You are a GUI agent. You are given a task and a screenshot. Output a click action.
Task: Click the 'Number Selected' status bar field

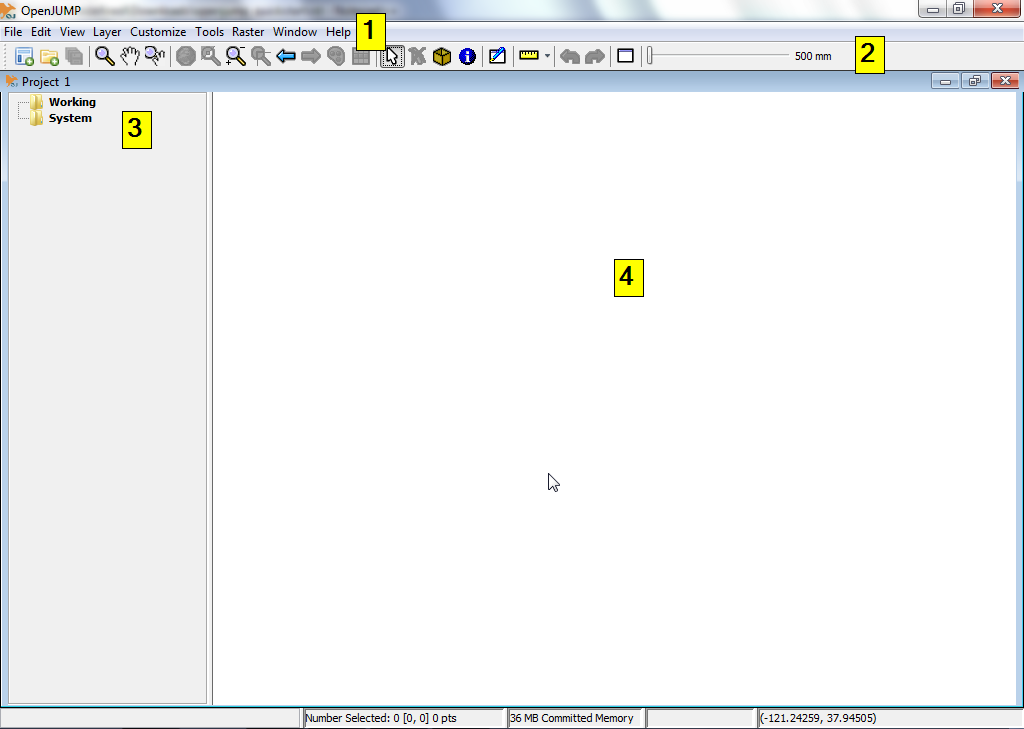pos(402,718)
